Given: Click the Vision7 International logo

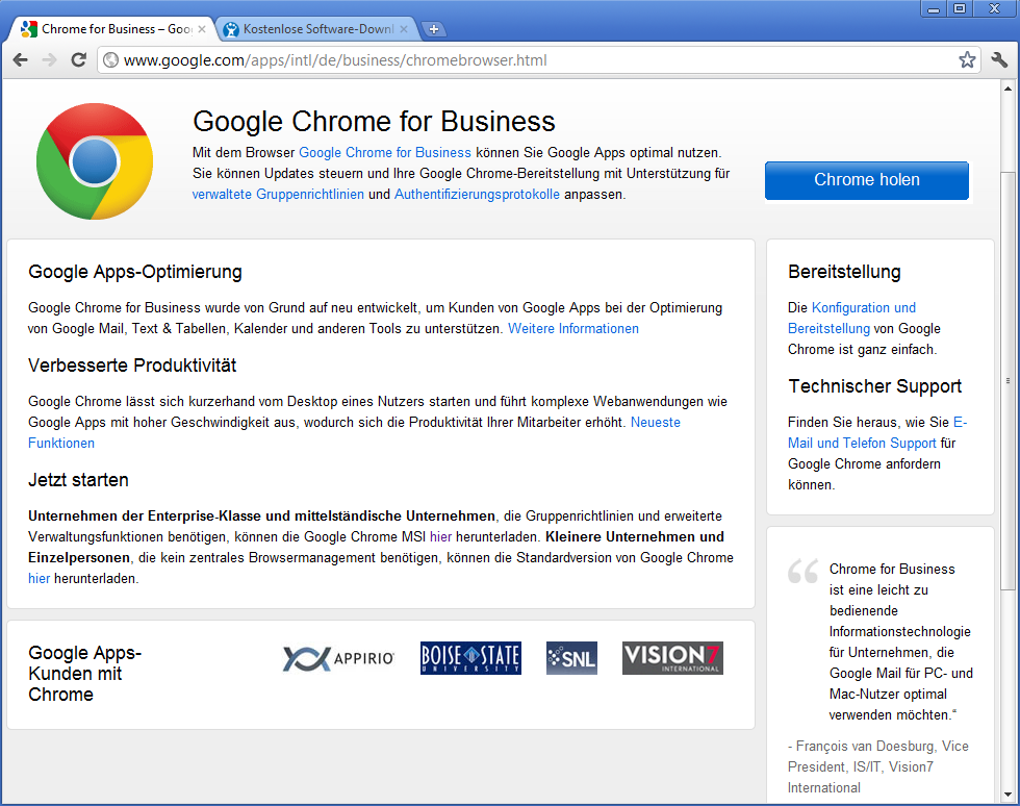Looking at the screenshot, I should point(673,658).
